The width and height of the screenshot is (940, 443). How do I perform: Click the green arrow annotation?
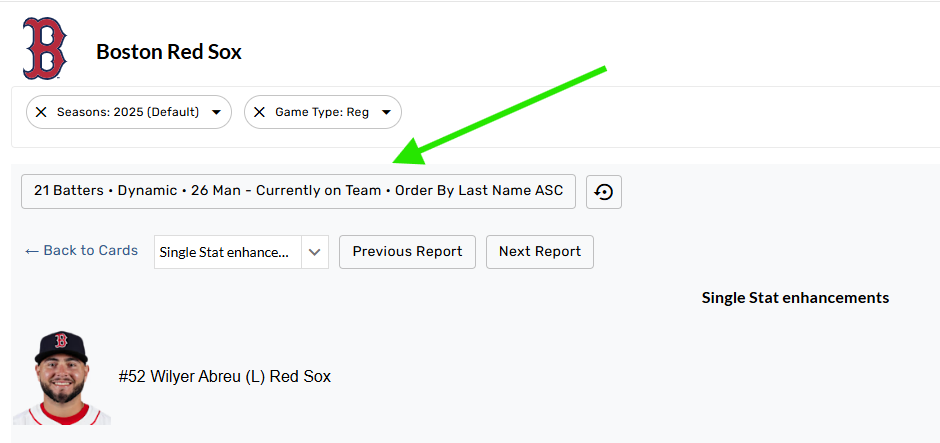pyautogui.click(x=500, y=114)
